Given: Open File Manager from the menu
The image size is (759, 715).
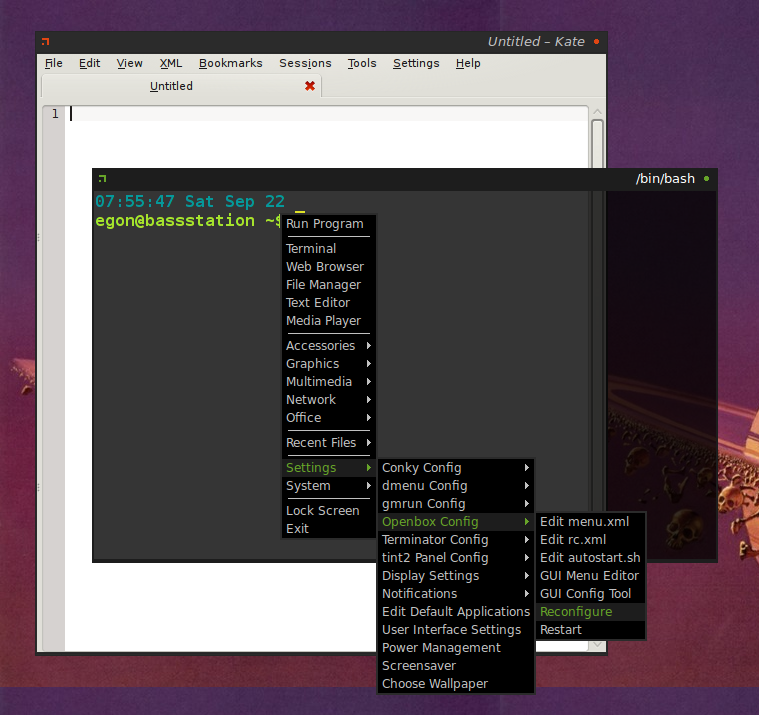Looking at the screenshot, I should [328, 285].
